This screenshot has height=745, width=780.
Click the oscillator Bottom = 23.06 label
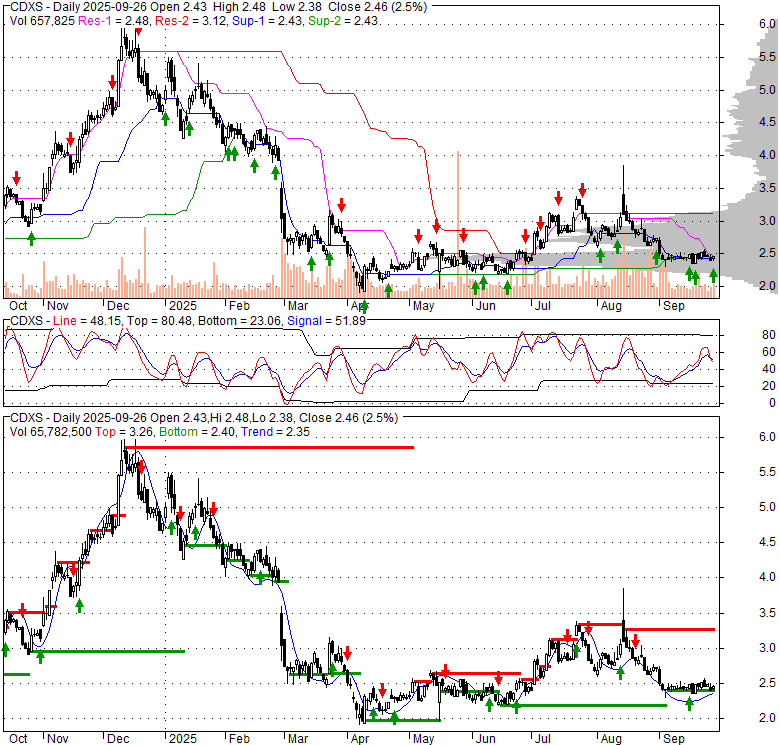240,321
